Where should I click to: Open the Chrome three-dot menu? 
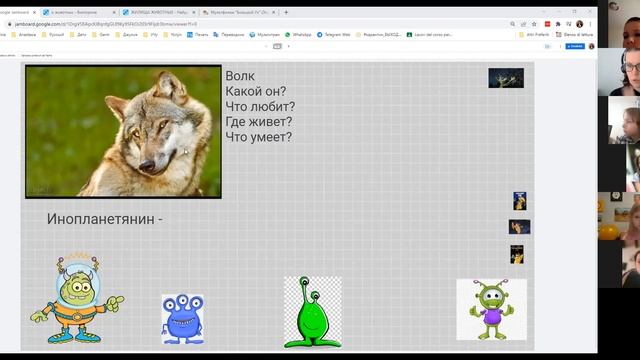point(590,24)
